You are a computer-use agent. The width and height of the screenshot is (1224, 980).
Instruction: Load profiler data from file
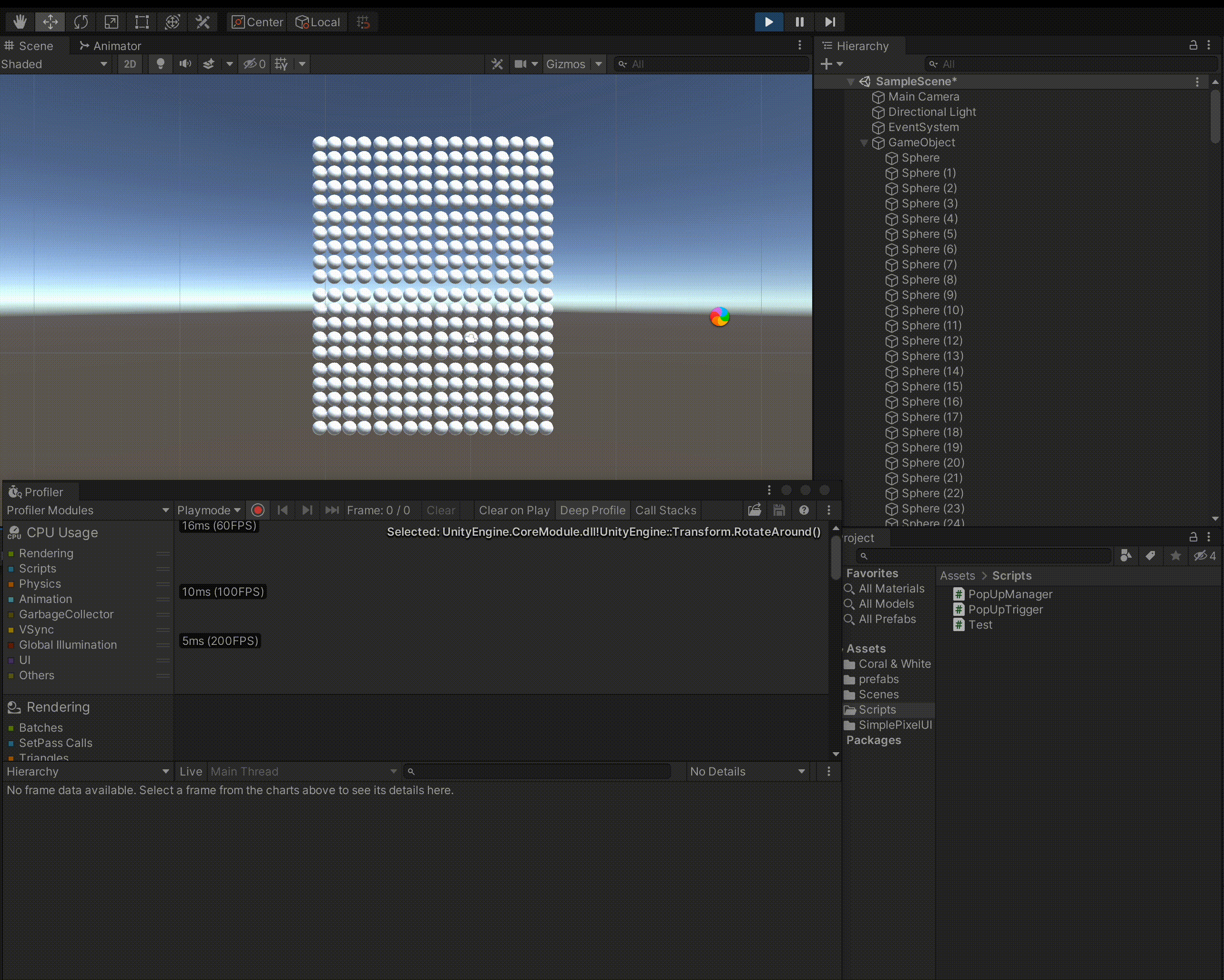pos(755,510)
